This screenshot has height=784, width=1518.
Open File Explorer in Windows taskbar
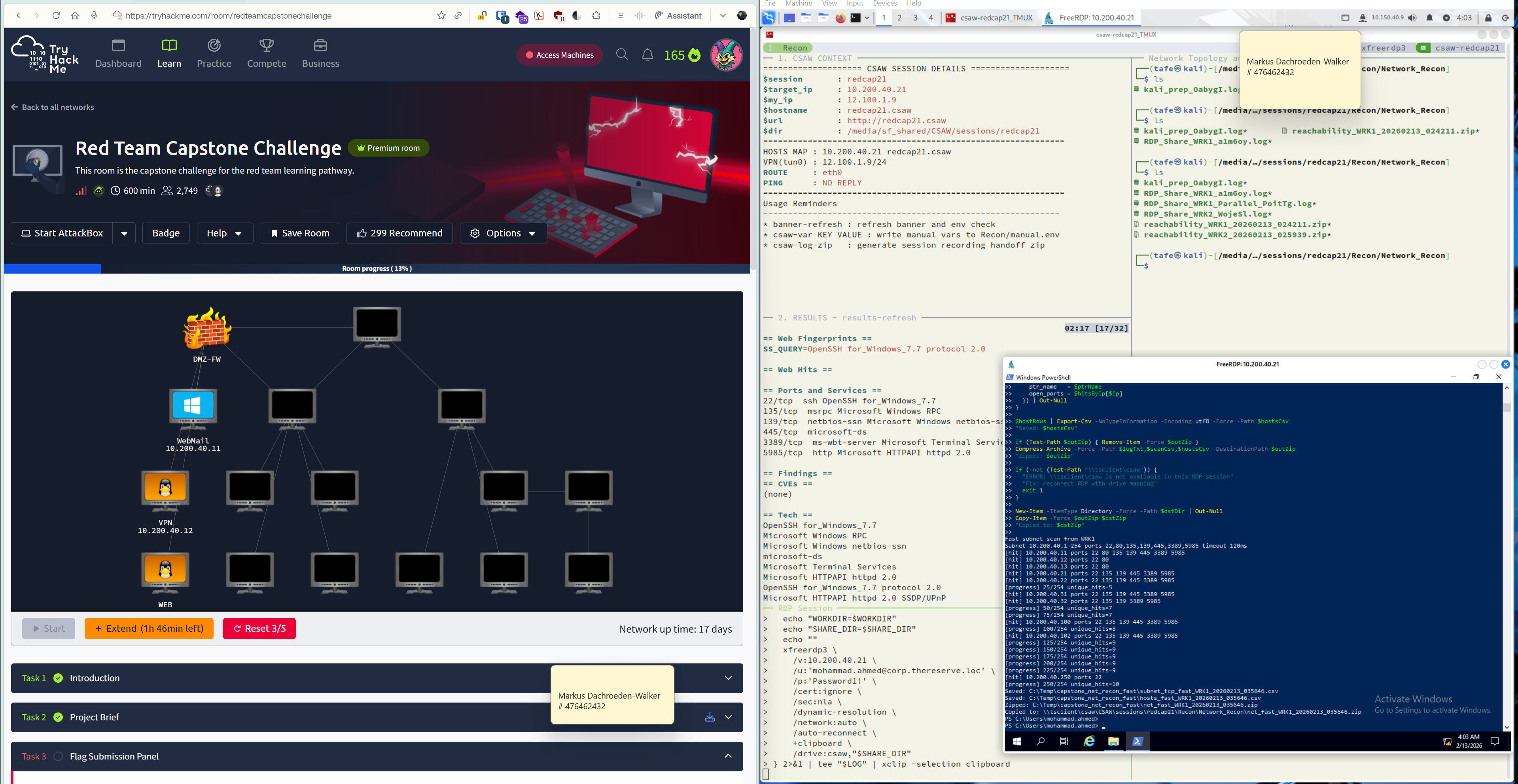coord(1113,741)
